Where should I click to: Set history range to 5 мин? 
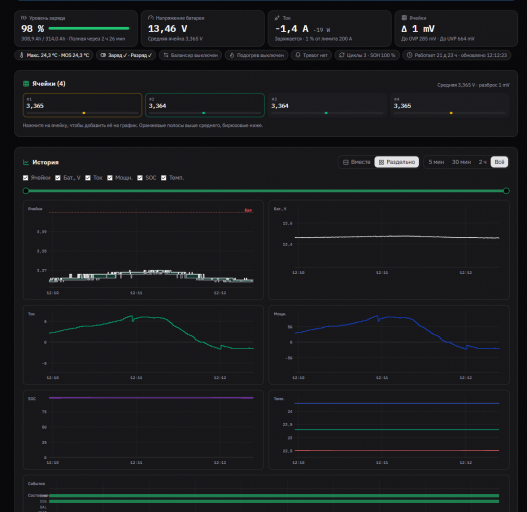click(436, 162)
